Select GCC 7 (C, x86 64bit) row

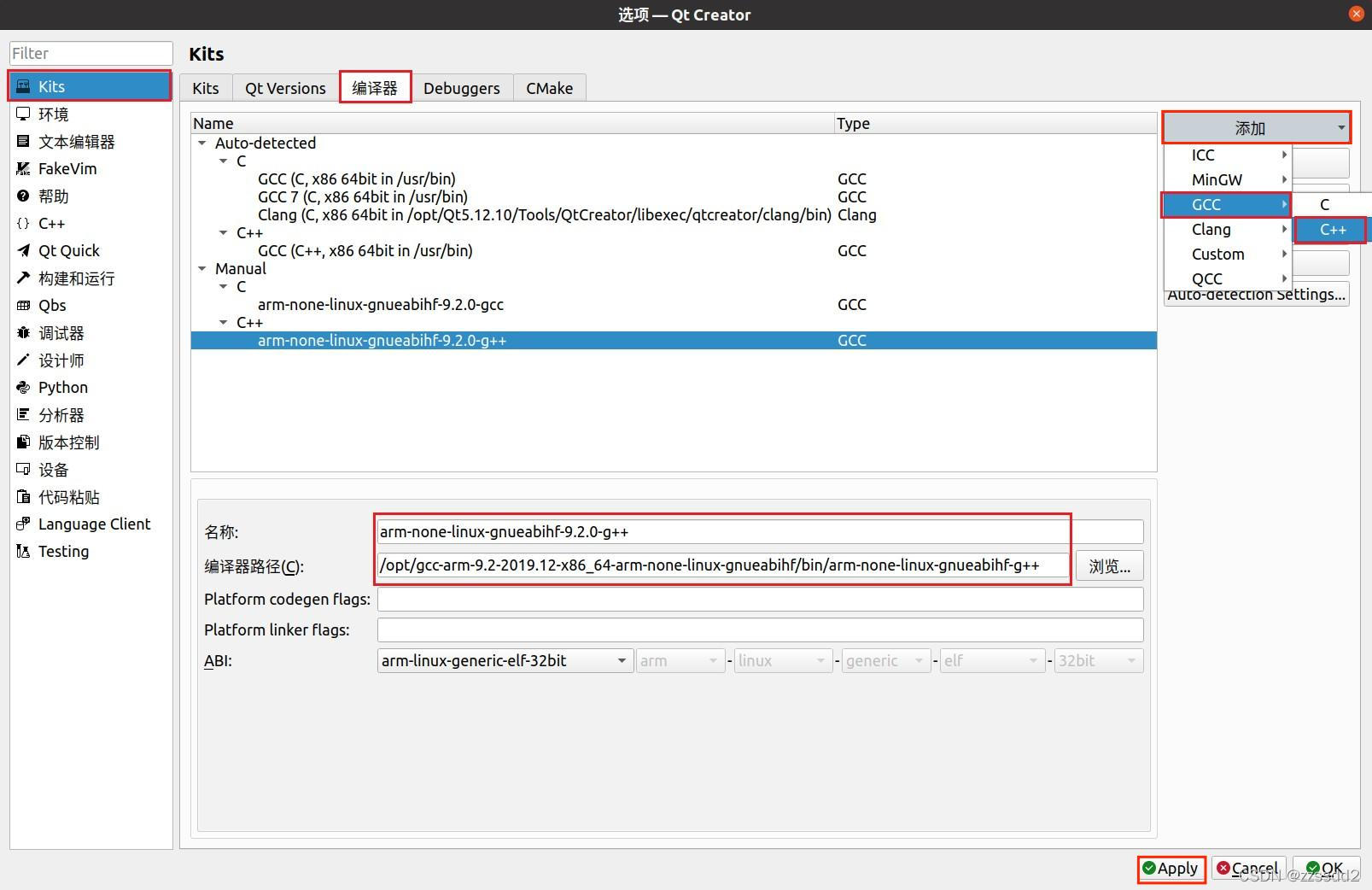pos(674,196)
